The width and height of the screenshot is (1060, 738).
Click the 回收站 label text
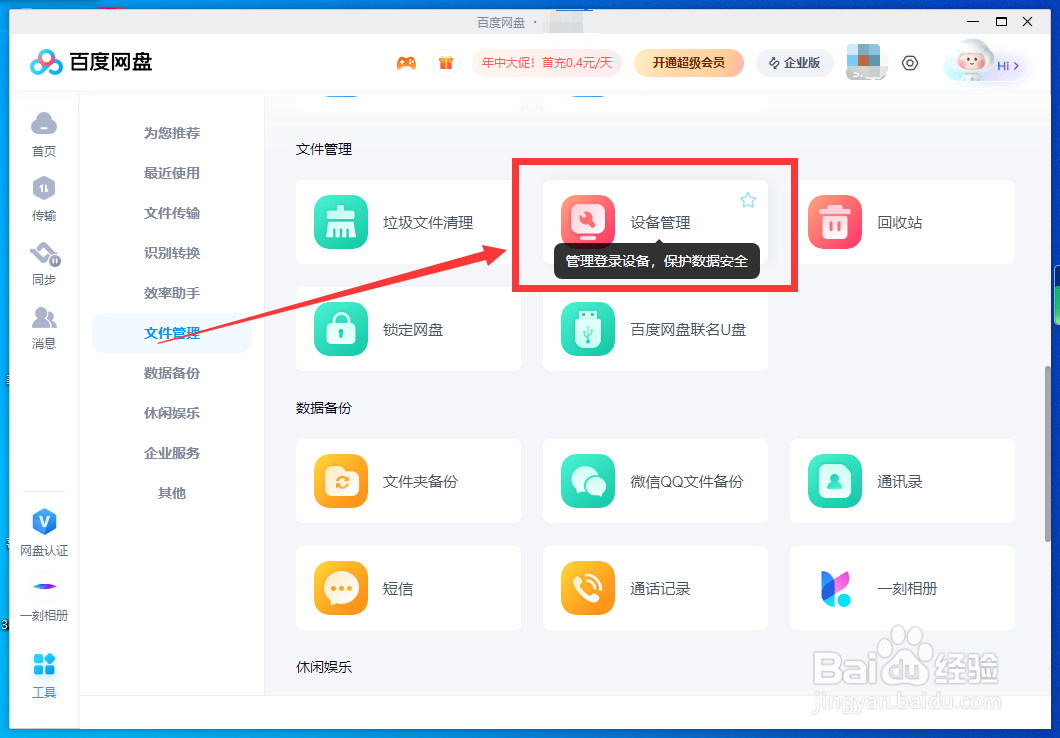click(x=899, y=222)
